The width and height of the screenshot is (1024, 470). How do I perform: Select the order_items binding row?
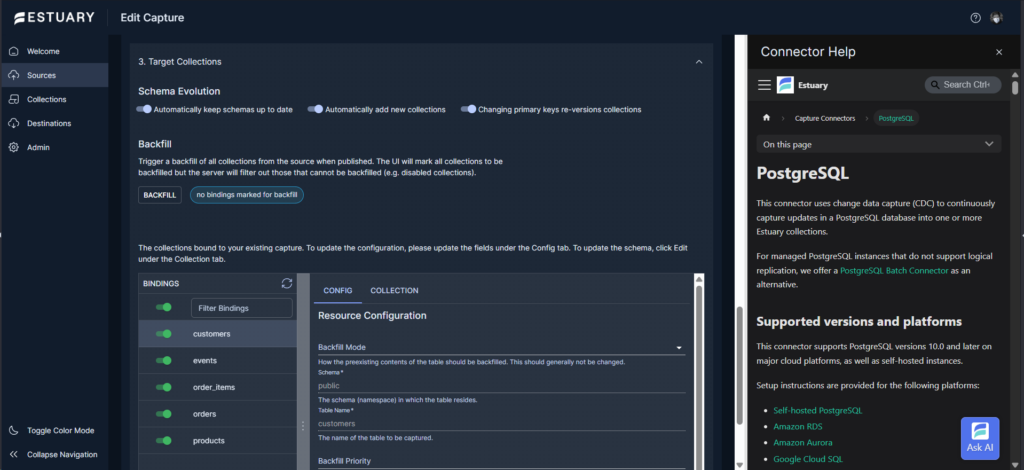click(217, 387)
